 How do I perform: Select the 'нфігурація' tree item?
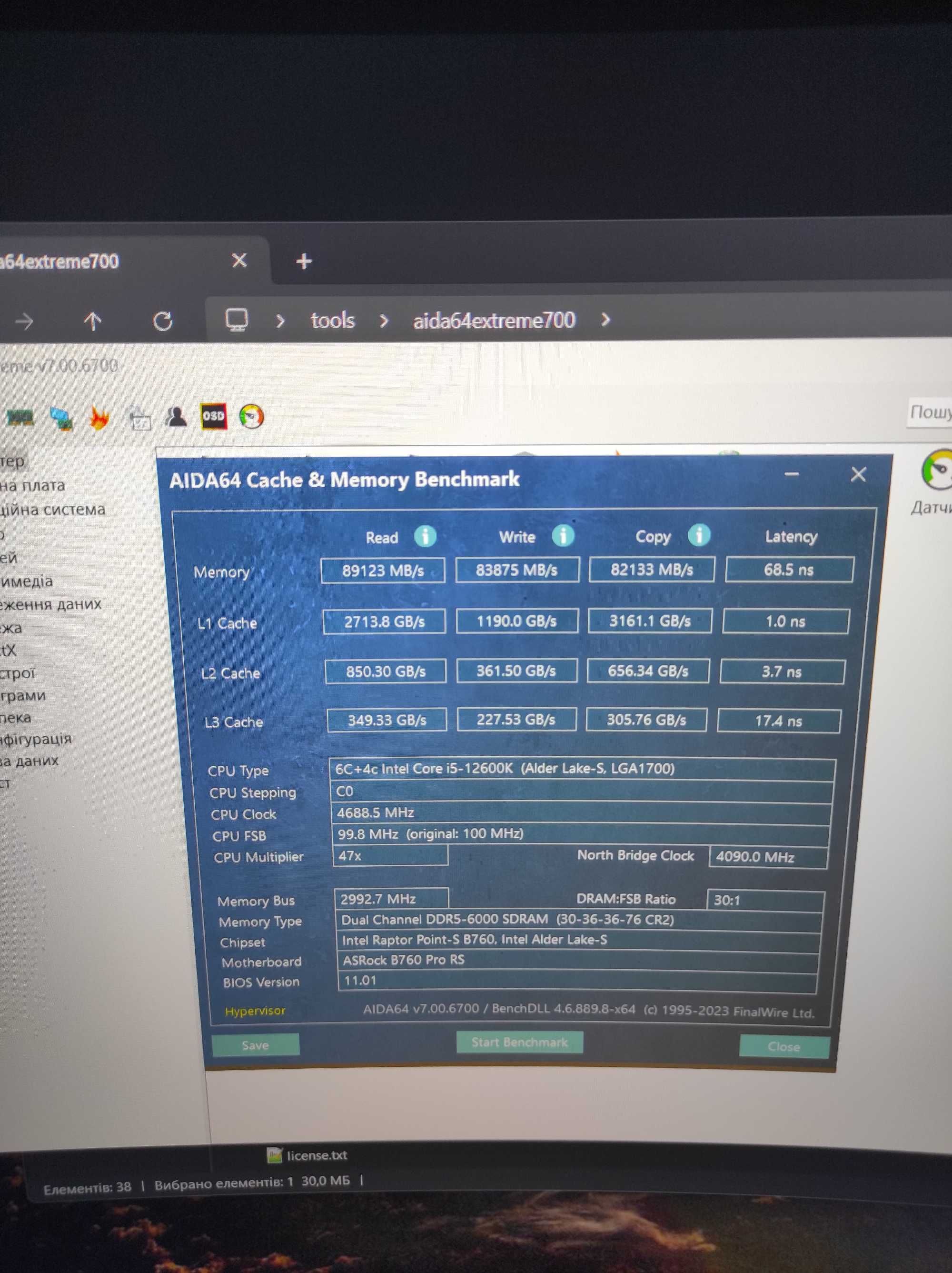36,738
